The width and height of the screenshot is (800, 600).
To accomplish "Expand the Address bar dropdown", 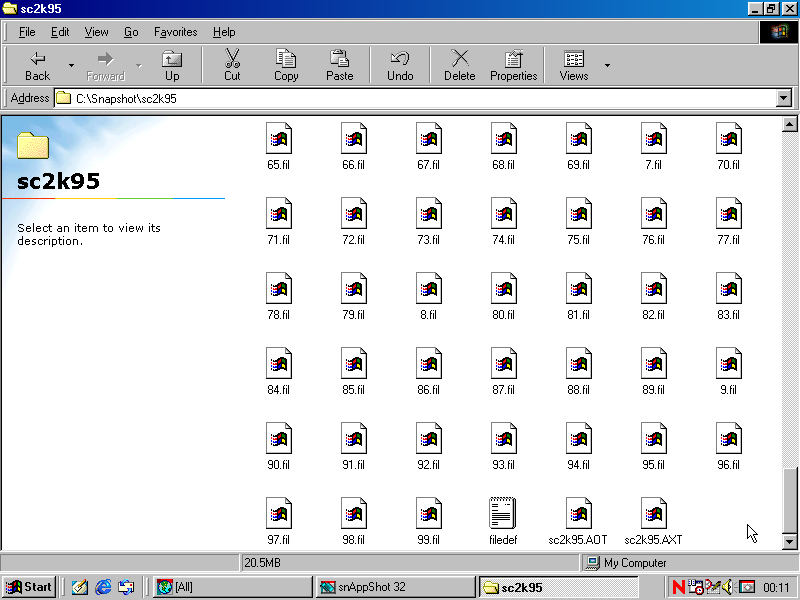I will (784, 98).
